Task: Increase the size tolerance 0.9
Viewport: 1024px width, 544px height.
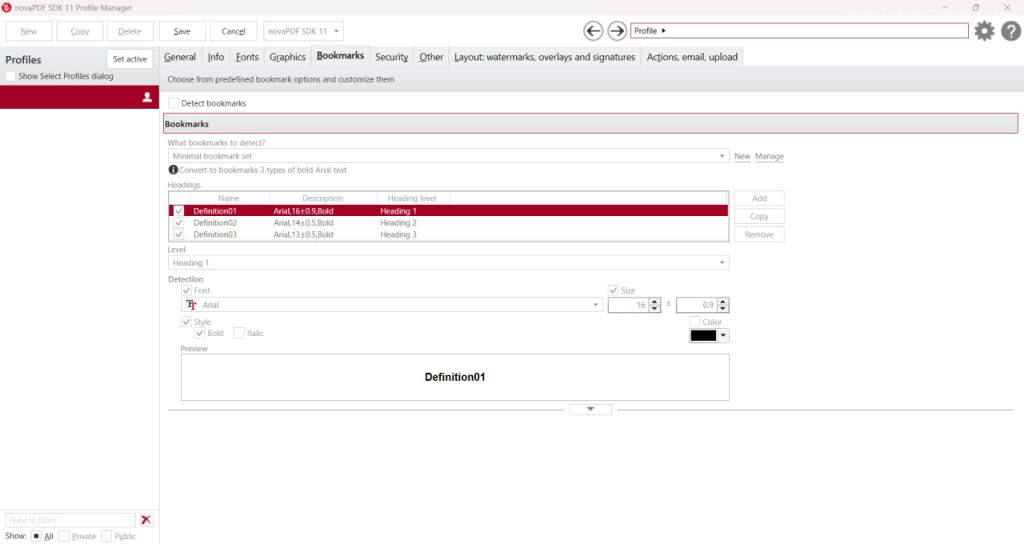Action: [x=722, y=302]
